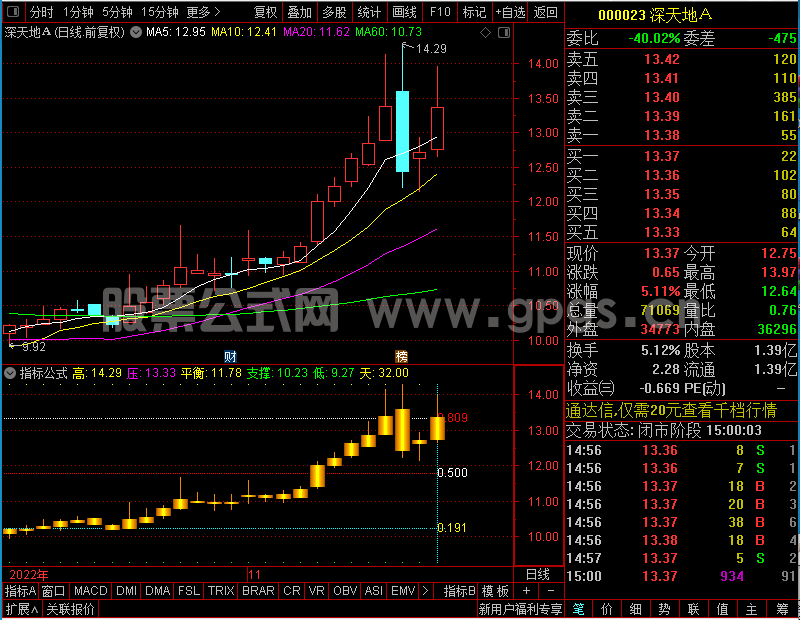Click the panel icon left of 分时

tap(14, 11)
